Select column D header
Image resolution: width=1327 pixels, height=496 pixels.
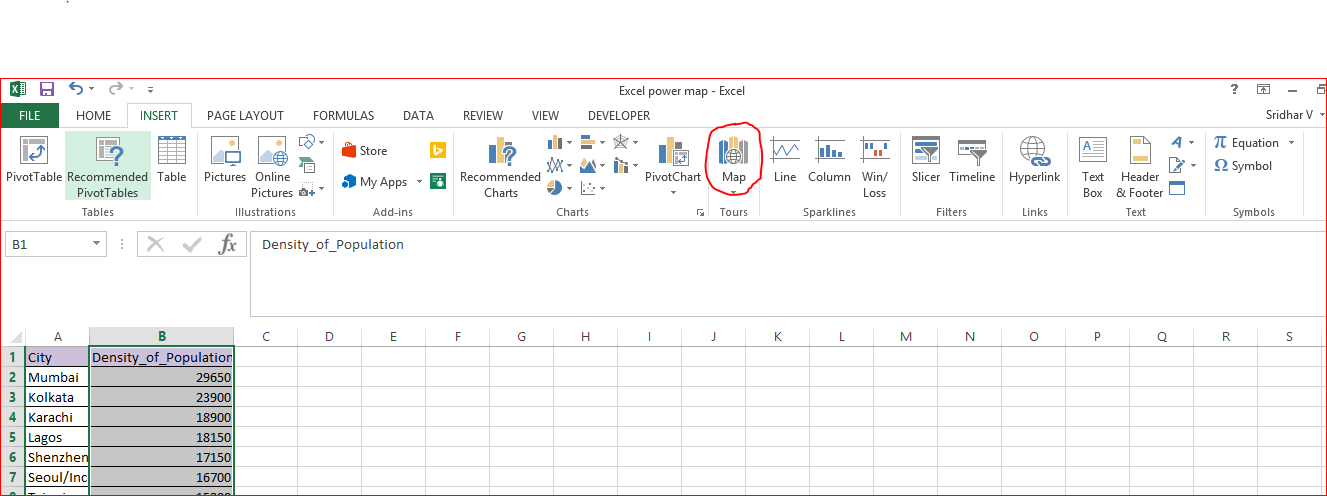click(x=329, y=336)
